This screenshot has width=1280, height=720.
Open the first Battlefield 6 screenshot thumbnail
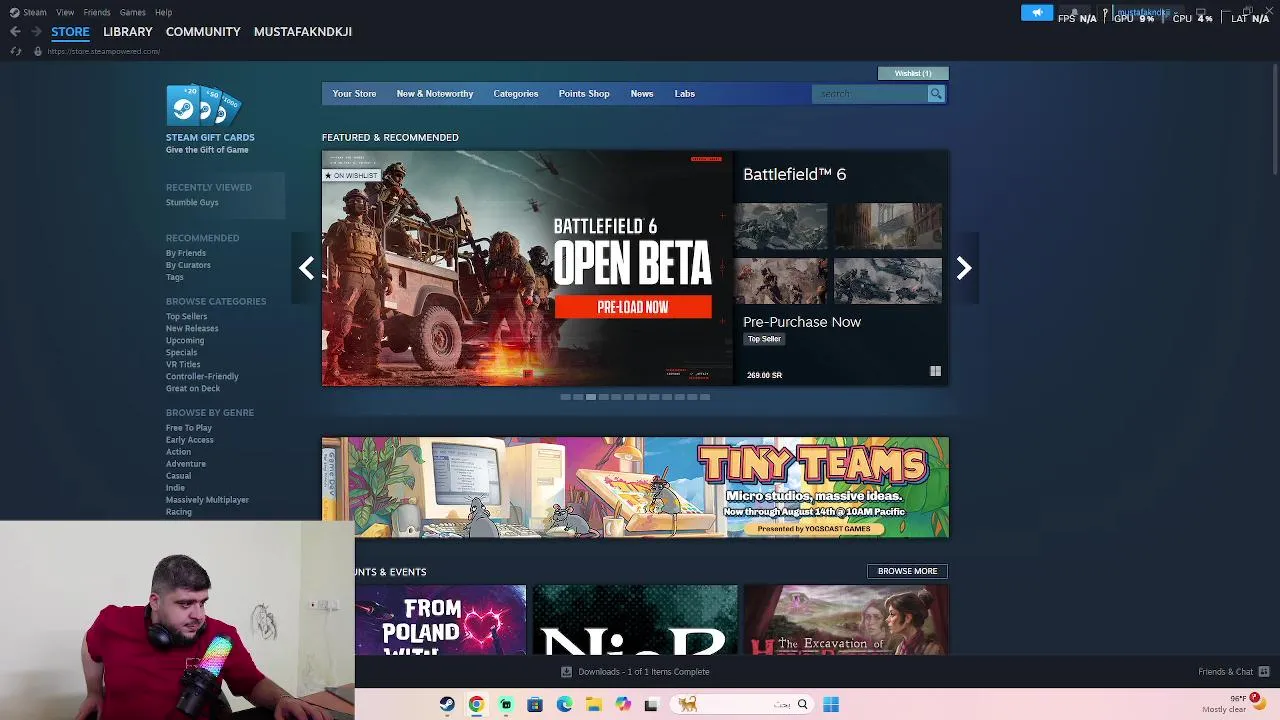tap(781, 226)
